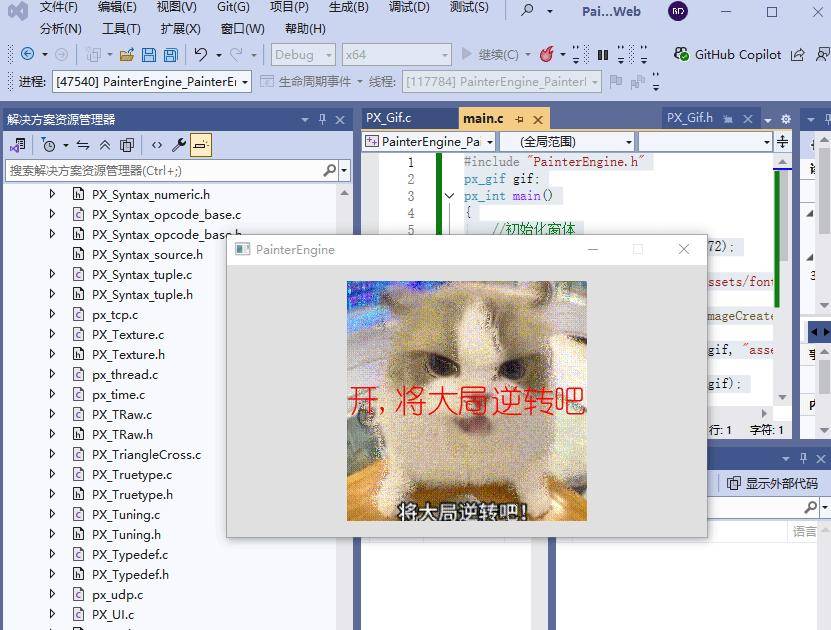Open the 帮助(H) menu
The height and width of the screenshot is (630, 831).
pos(305,29)
